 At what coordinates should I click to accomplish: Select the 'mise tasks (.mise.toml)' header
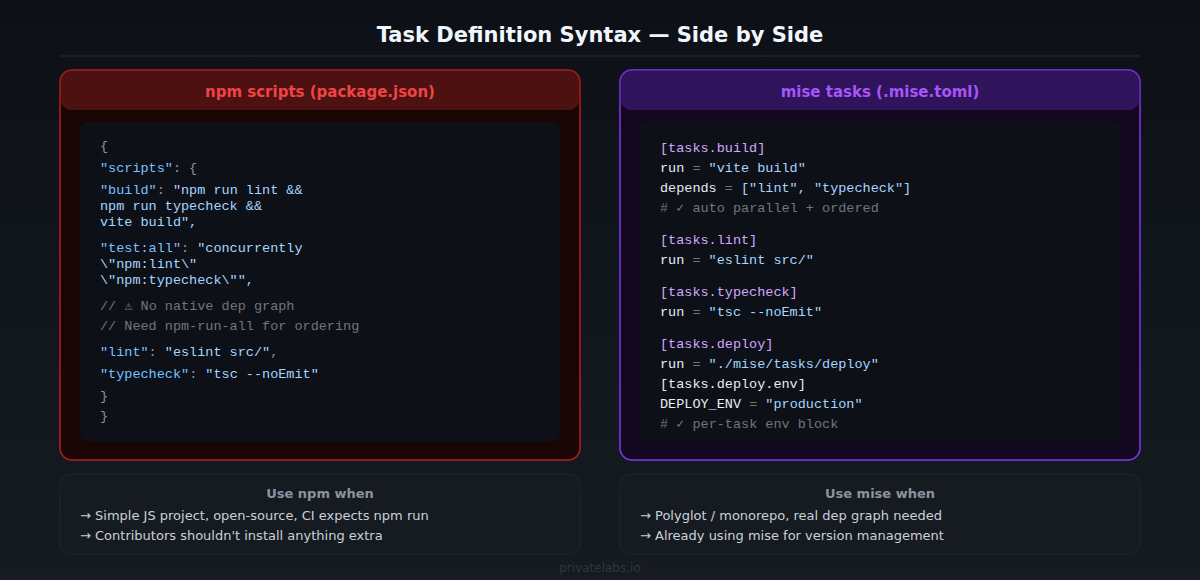[880, 91]
